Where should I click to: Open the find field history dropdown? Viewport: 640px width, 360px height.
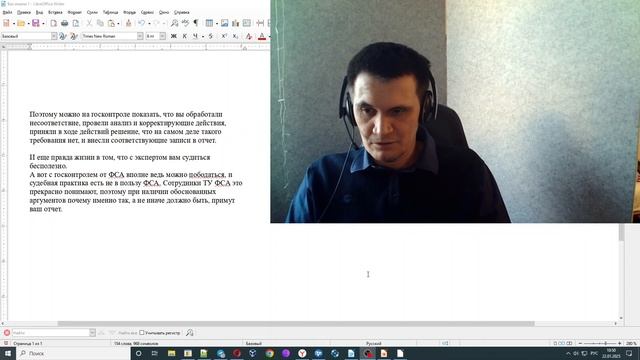[x=92, y=333]
